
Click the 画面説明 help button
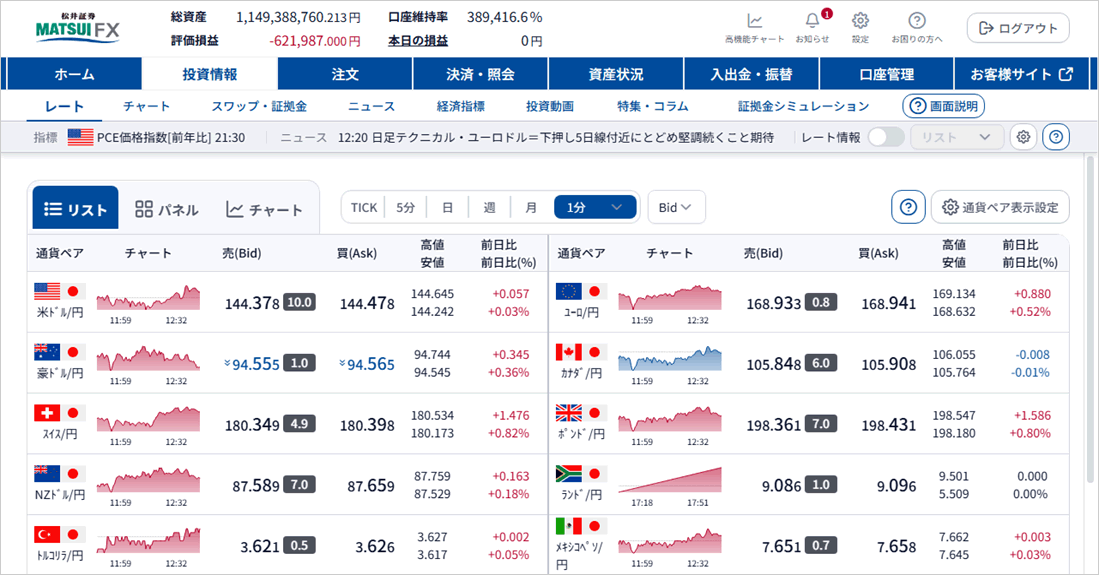click(944, 107)
